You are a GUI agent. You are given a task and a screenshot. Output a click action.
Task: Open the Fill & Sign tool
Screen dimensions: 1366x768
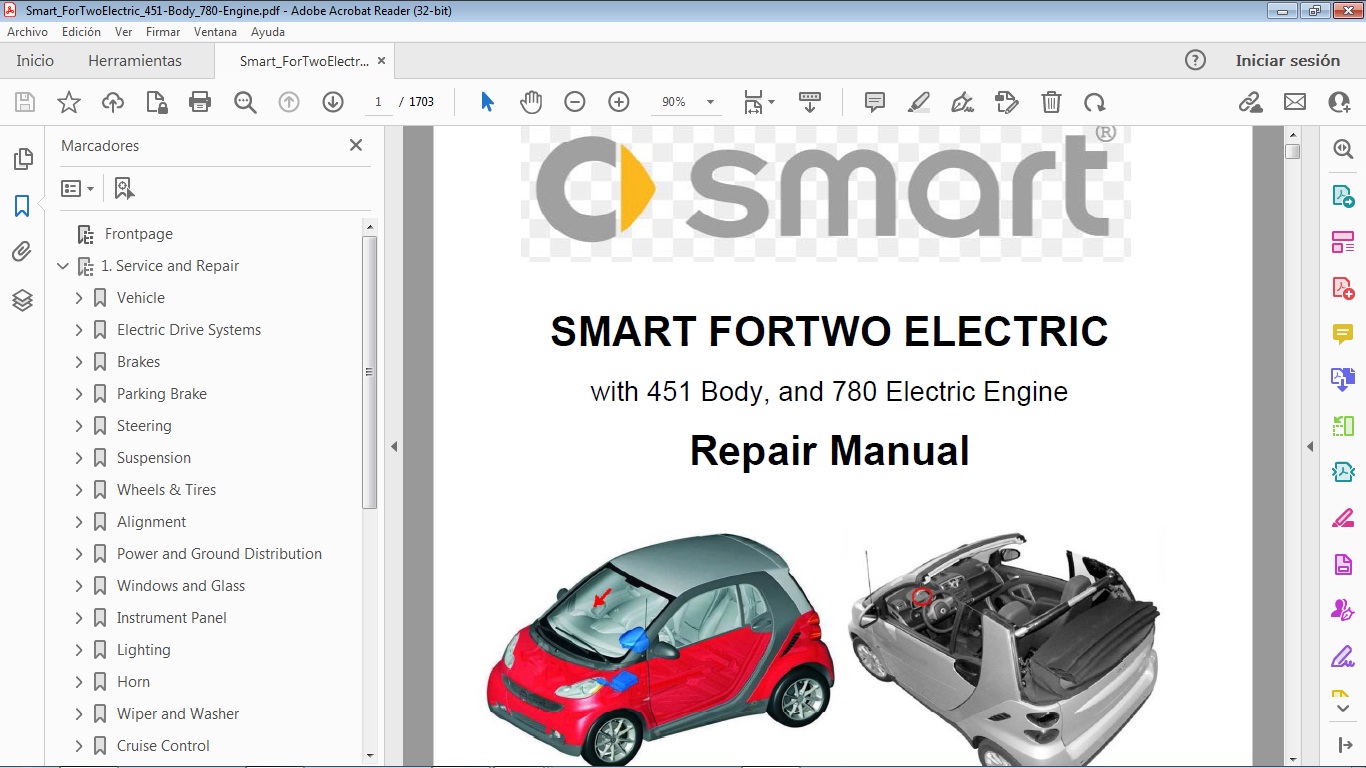tap(962, 101)
